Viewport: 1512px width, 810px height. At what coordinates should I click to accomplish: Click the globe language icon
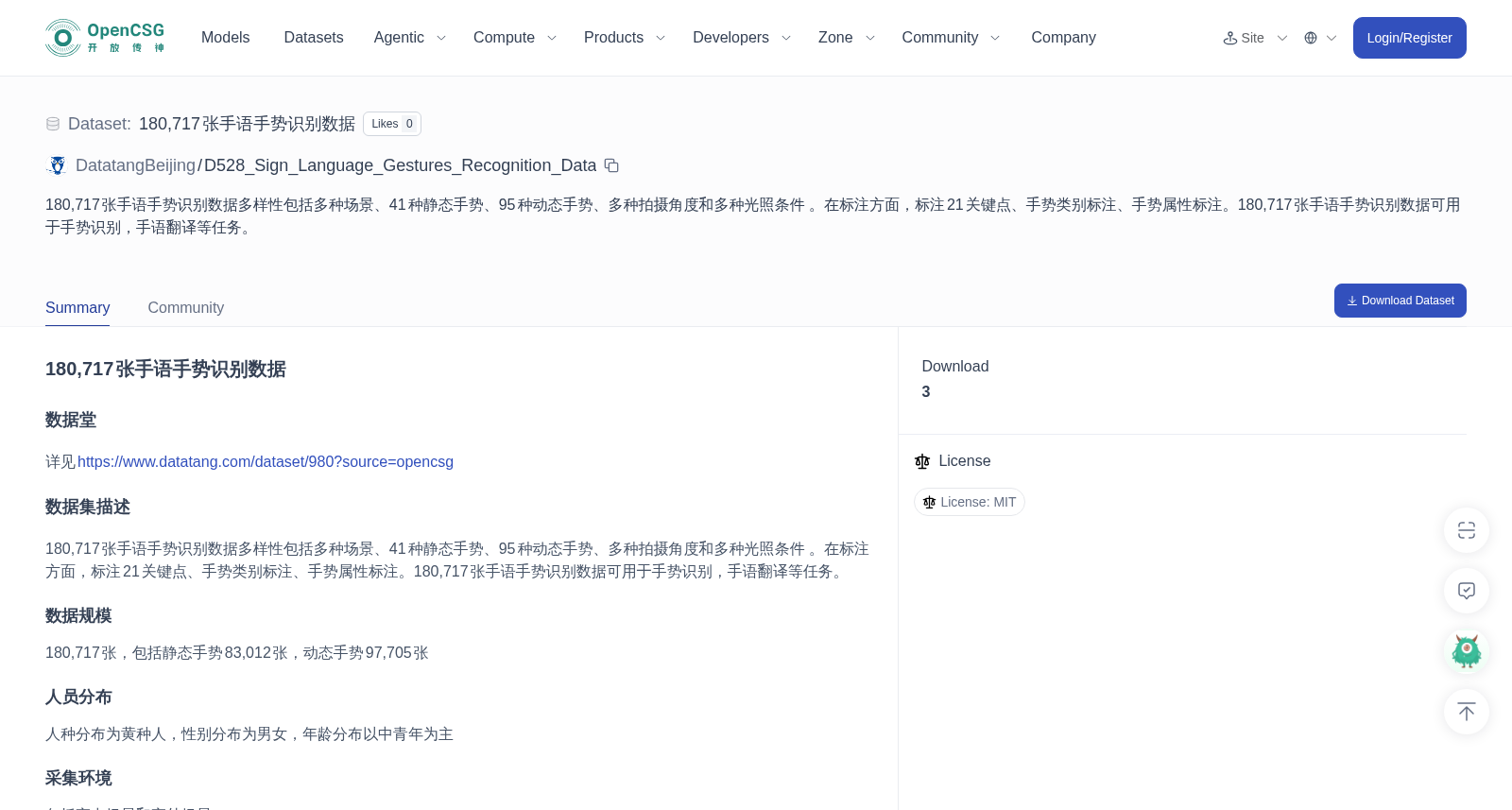tap(1311, 38)
